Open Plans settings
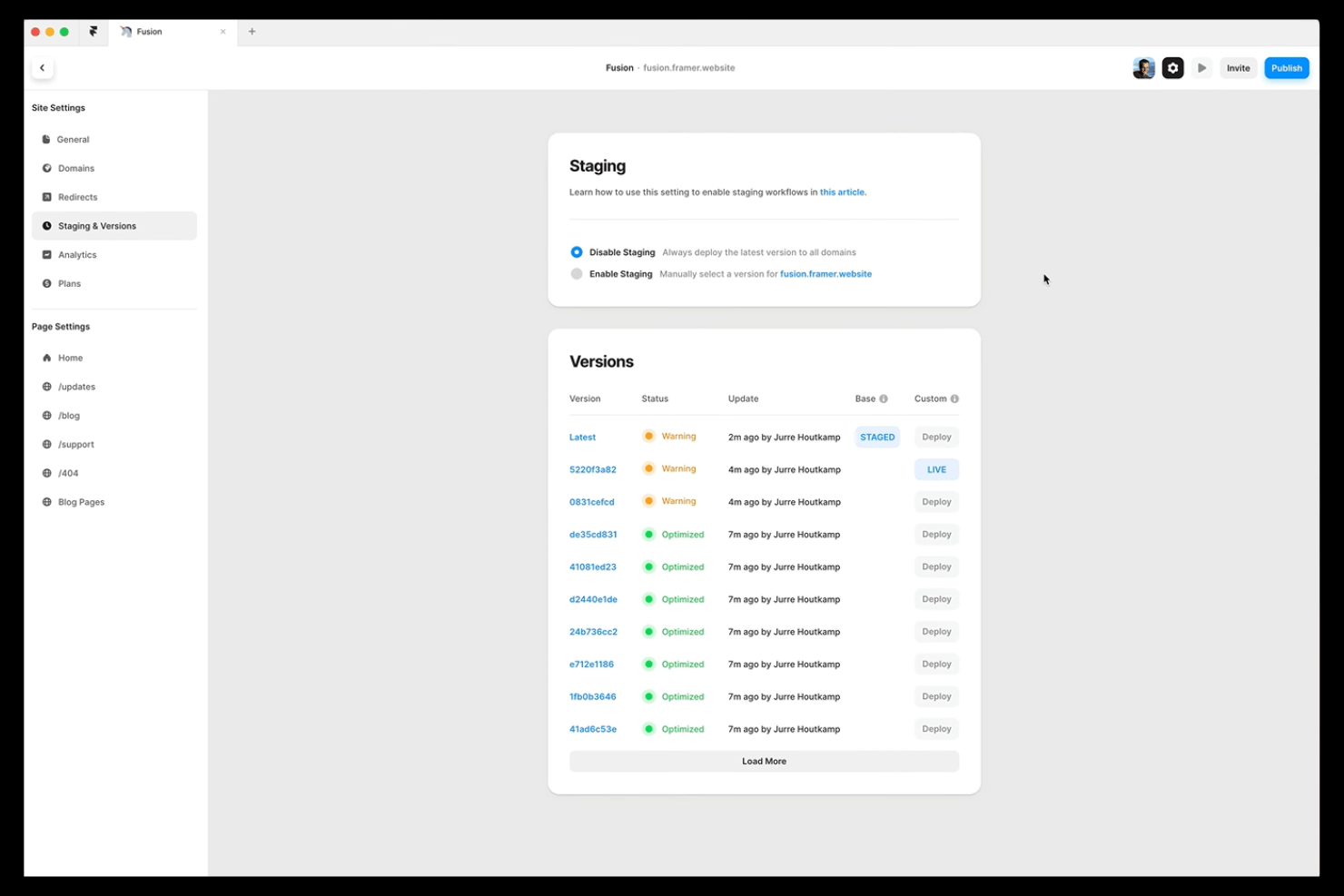The width and height of the screenshot is (1344, 896). [x=114, y=284]
